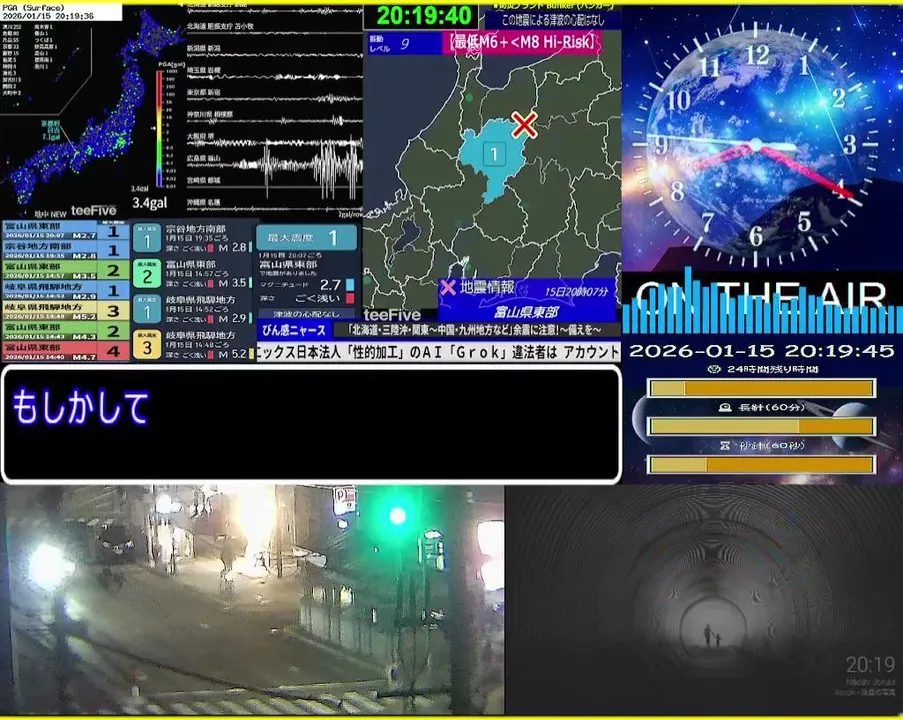Click the intensity 1 badge for 岐阜県飛騨地方 14:52ごろ
The height and width of the screenshot is (720, 903).
click(147, 309)
